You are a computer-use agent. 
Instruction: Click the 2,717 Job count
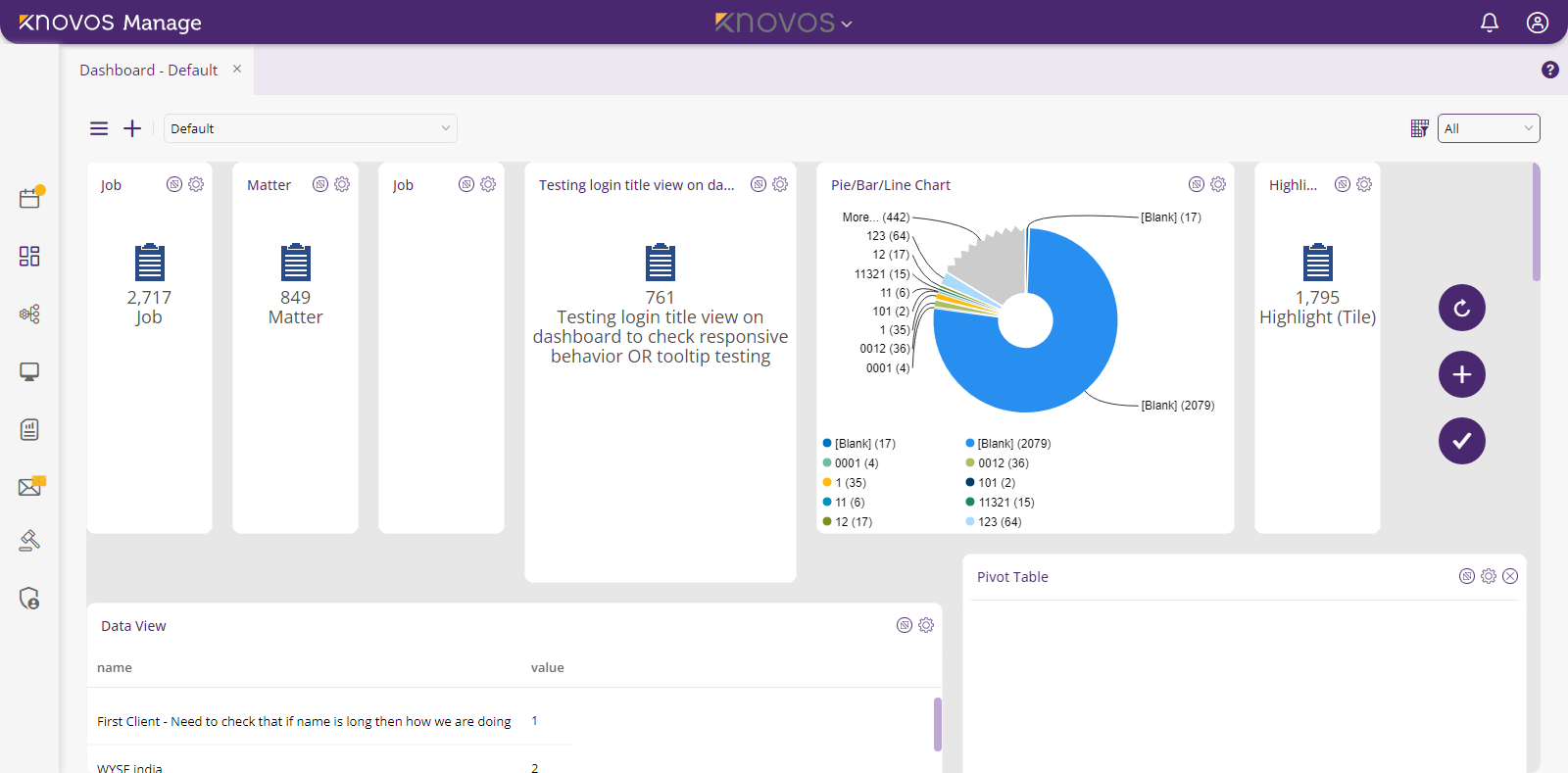[149, 297]
